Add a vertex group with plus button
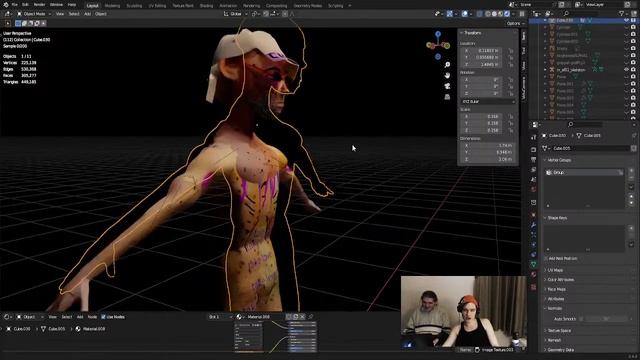The width and height of the screenshot is (640, 360). coord(631,170)
